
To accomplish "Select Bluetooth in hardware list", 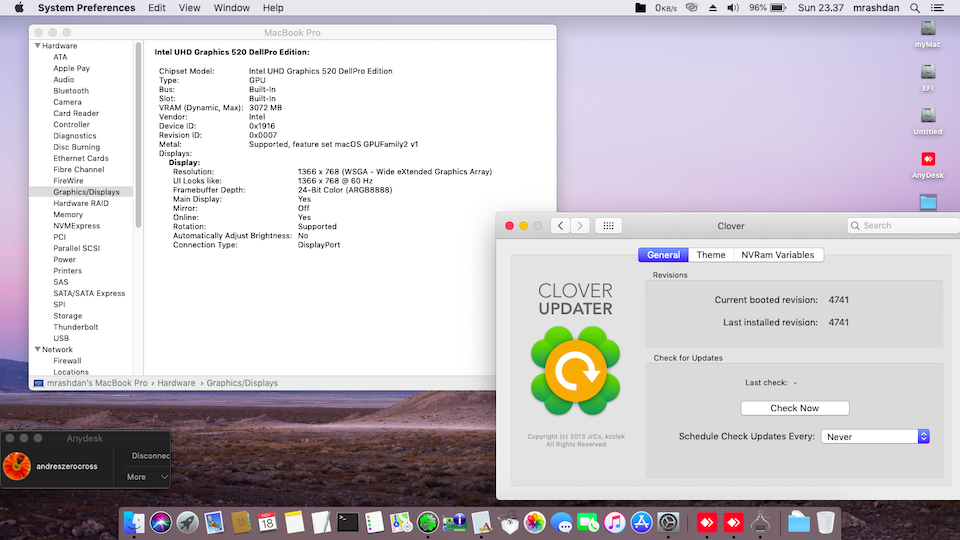I will tap(71, 91).
